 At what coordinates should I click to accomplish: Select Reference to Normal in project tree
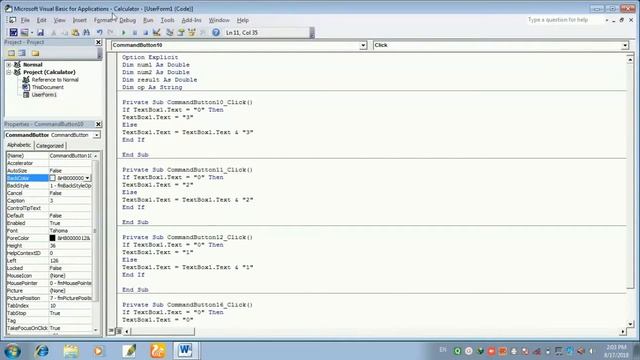(55, 80)
